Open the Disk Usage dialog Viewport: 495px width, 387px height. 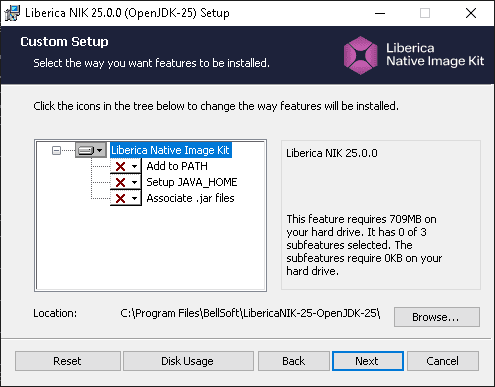[x=188, y=361]
